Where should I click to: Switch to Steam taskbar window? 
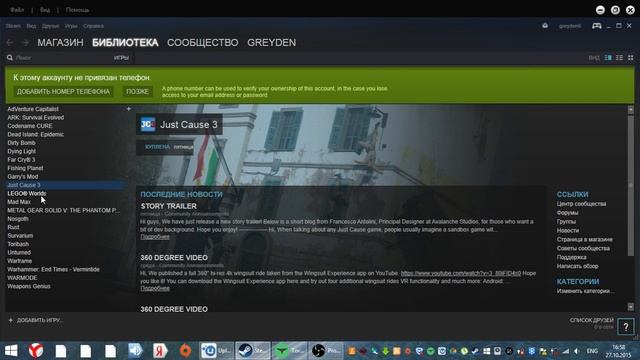coord(253,351)
